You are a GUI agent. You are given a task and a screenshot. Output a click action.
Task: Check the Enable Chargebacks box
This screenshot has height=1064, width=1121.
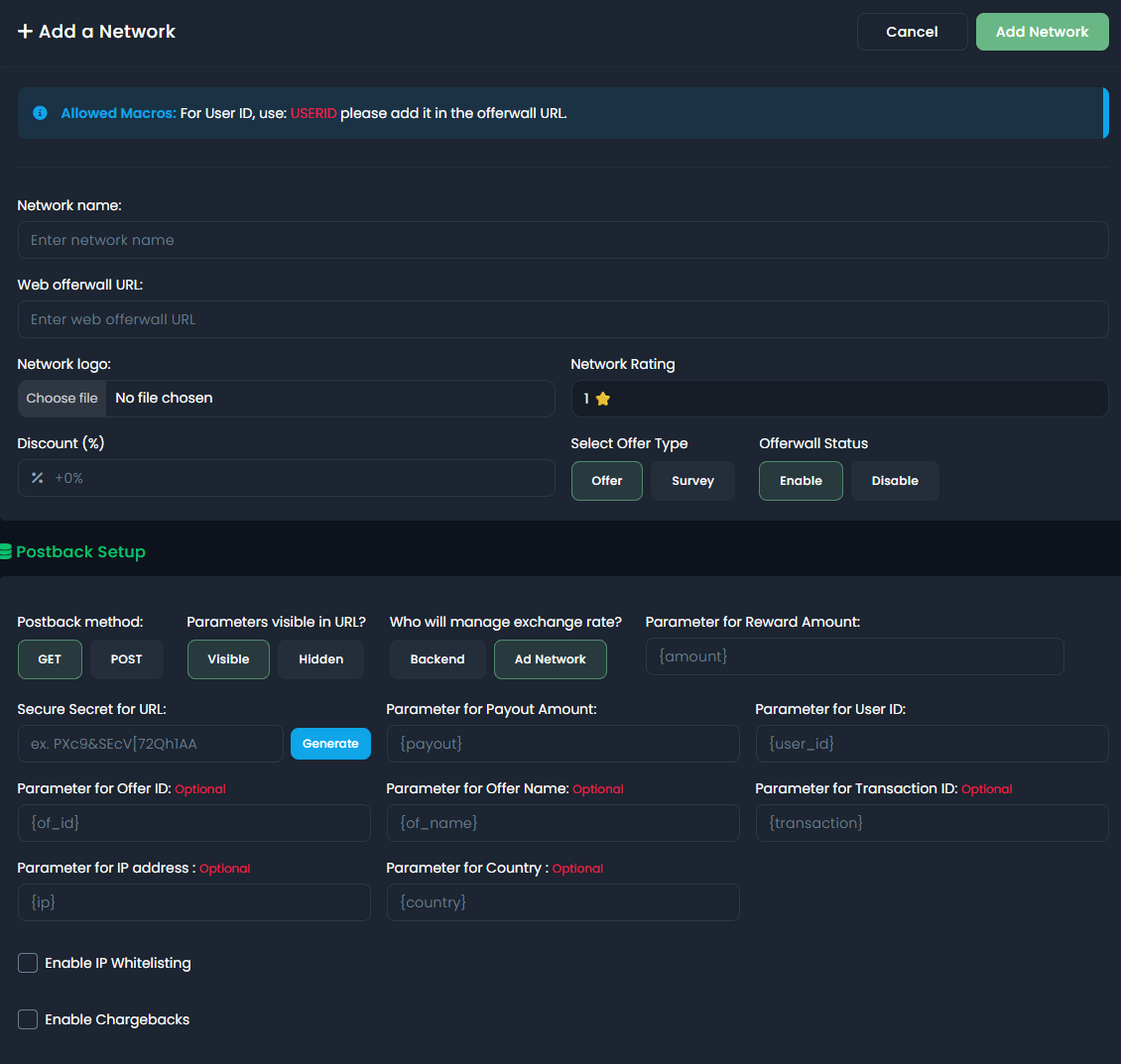(x=28, y=1019)
